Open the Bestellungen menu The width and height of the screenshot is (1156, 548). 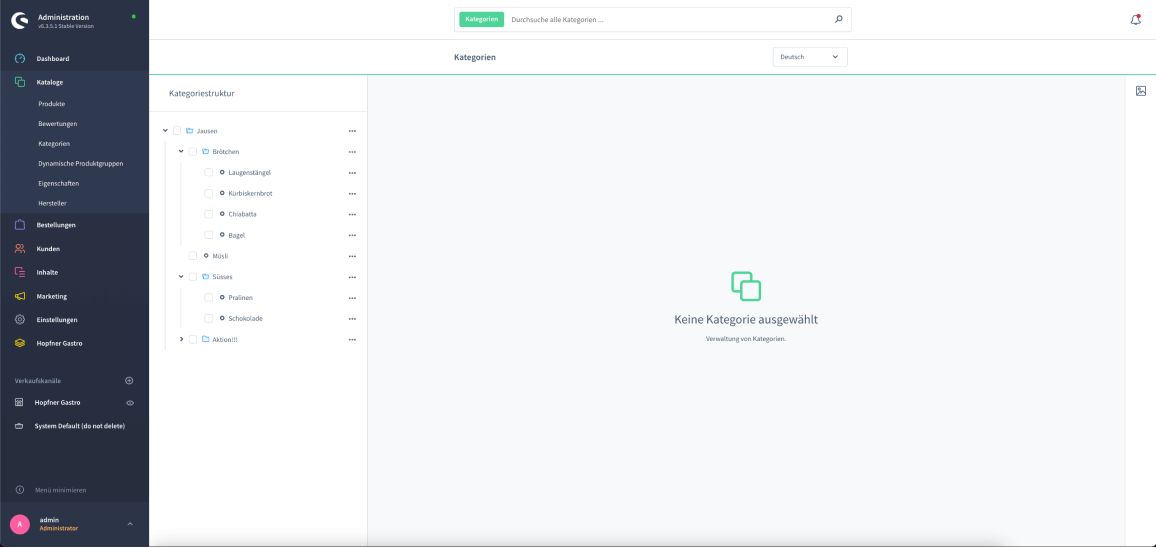[56, 225]
